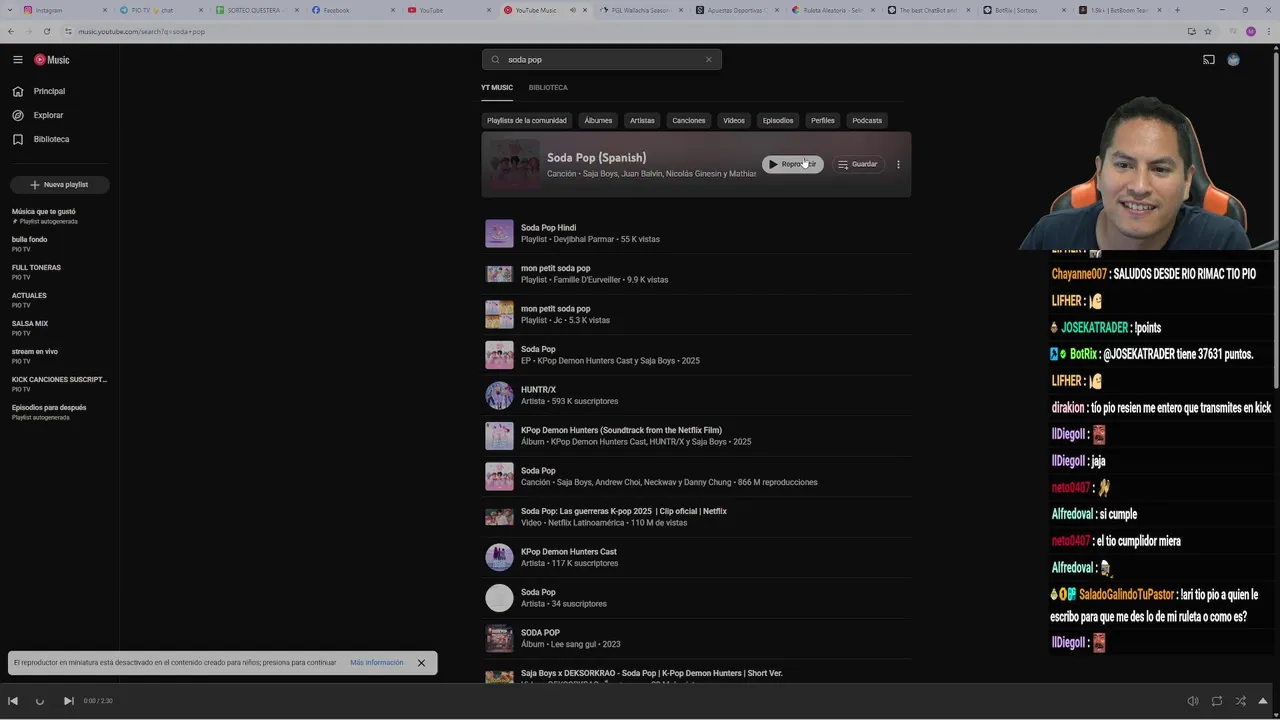Filter results by Álbumes
The image size is (1280, 720).
[598, 121]
